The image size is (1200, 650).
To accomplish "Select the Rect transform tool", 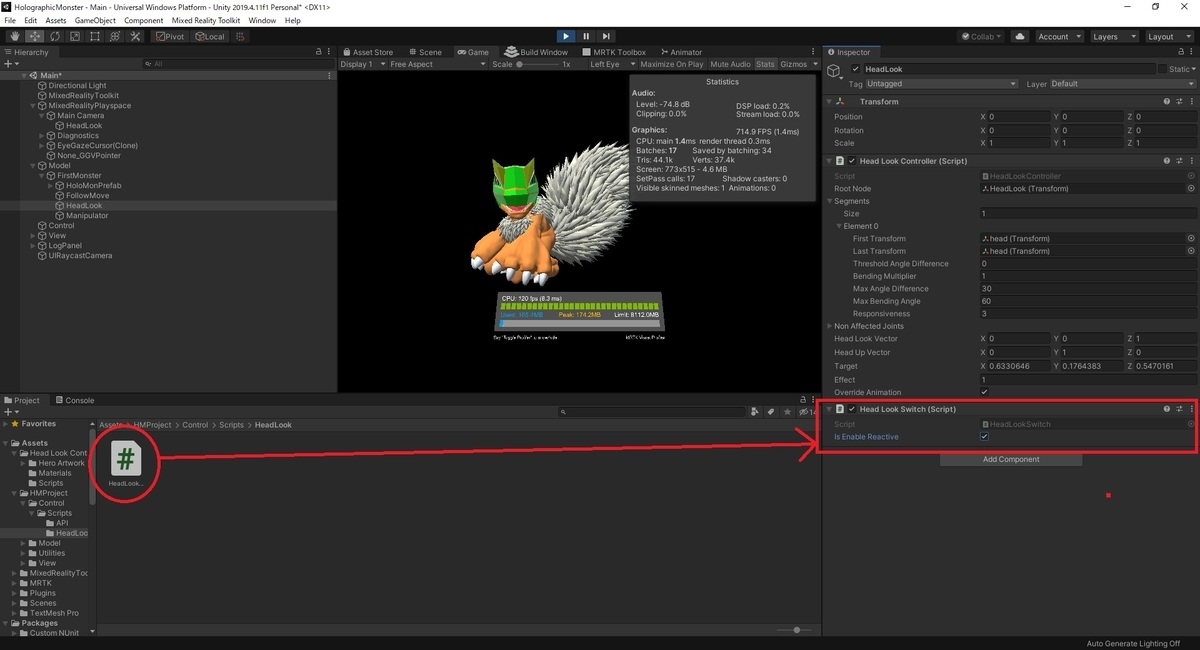I will click(x=94, y=36).
